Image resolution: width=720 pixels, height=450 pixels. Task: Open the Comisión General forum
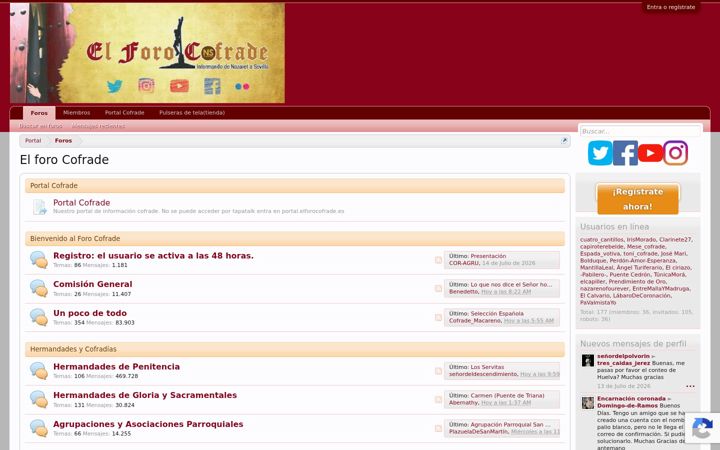click(x=93, y=284)
